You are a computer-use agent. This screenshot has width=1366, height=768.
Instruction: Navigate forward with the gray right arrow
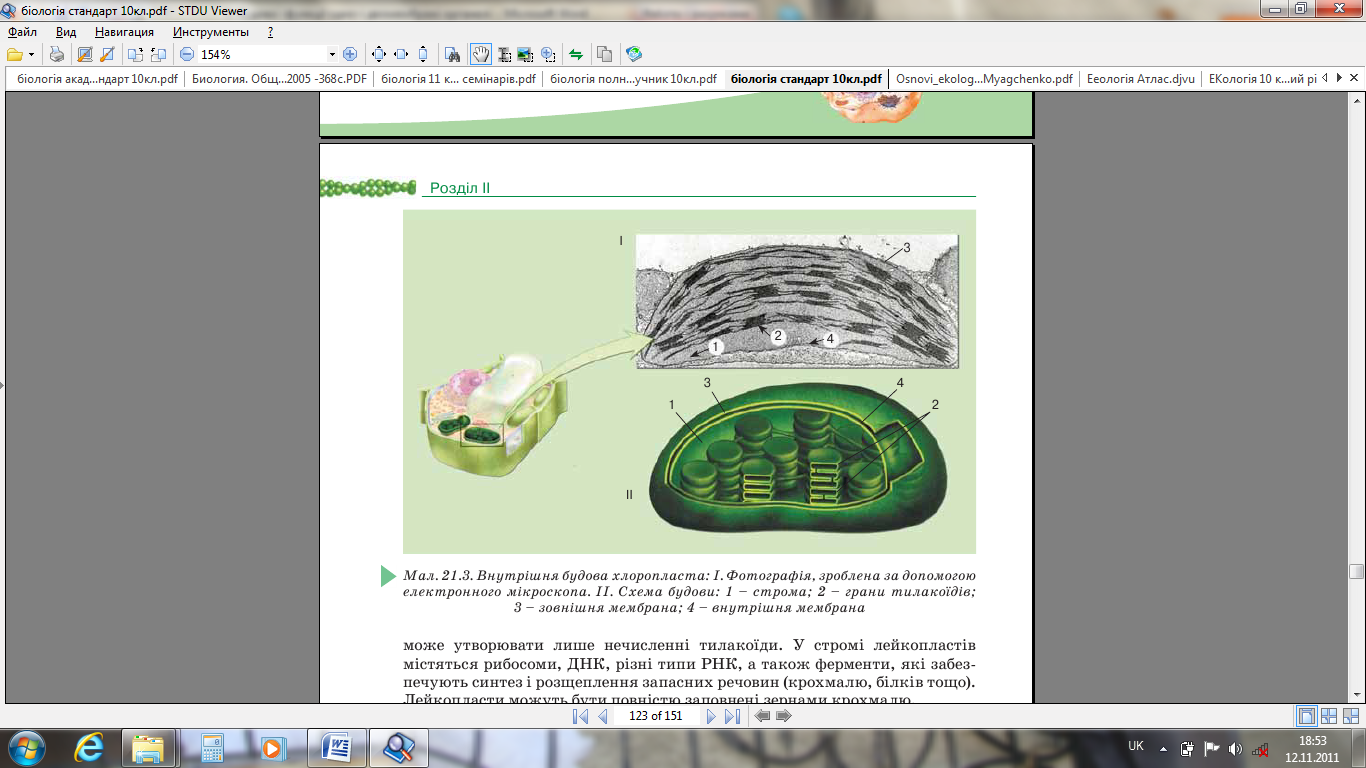[783, 716]
